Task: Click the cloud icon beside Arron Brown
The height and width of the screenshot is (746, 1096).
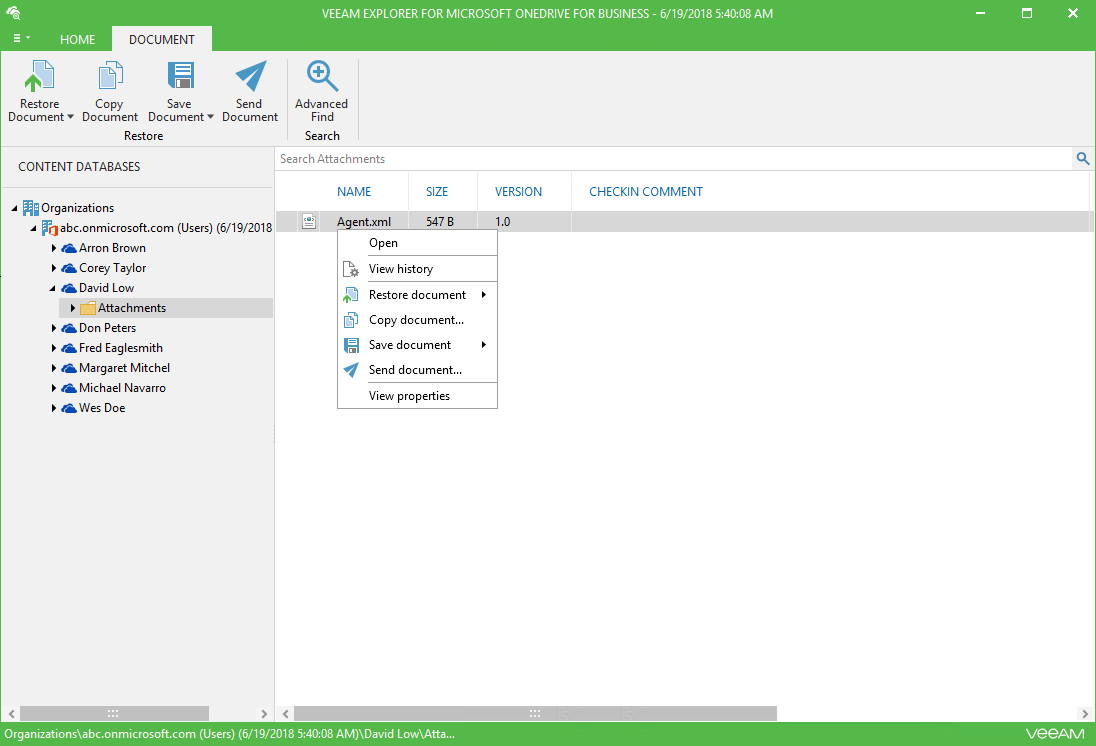Action: tap(68, 248)
